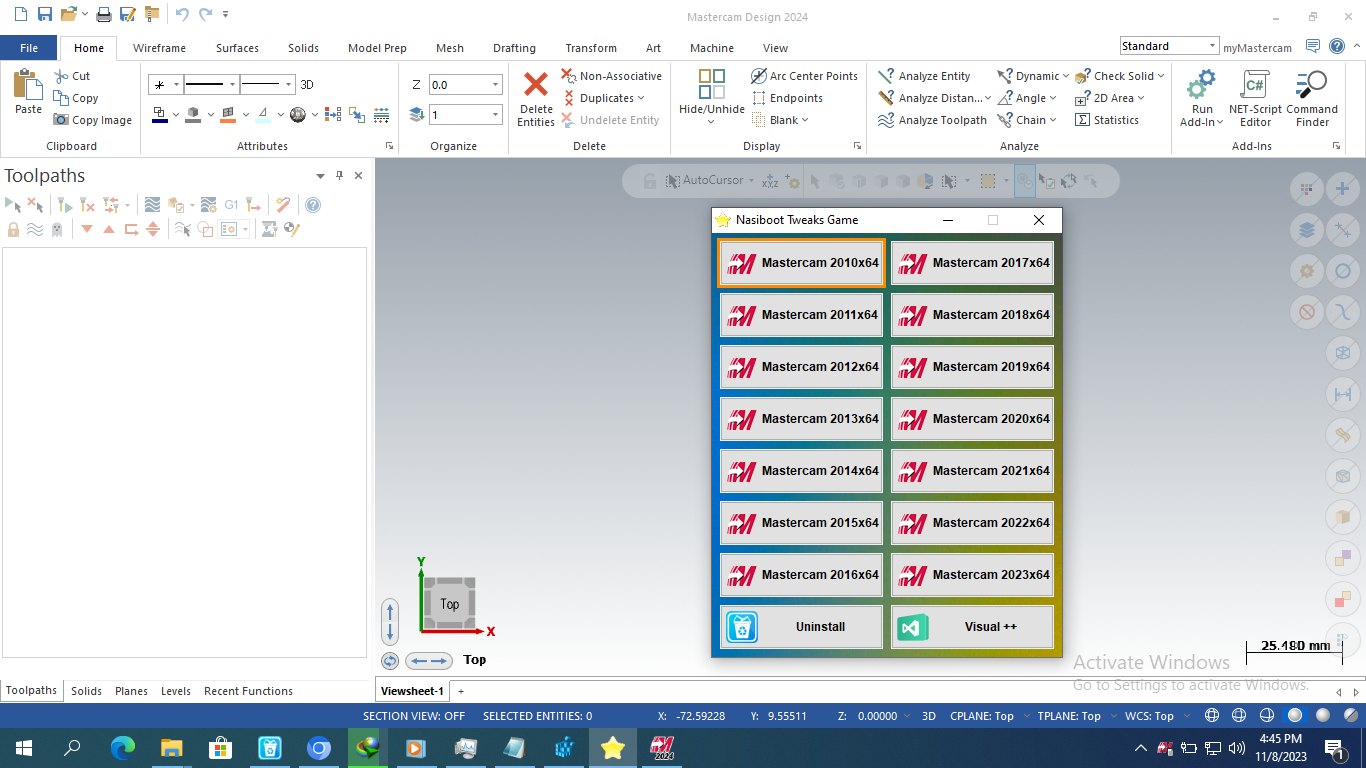Click the Print icon in quick access toolbar
1366x768 pixels.
click(103, 14)
